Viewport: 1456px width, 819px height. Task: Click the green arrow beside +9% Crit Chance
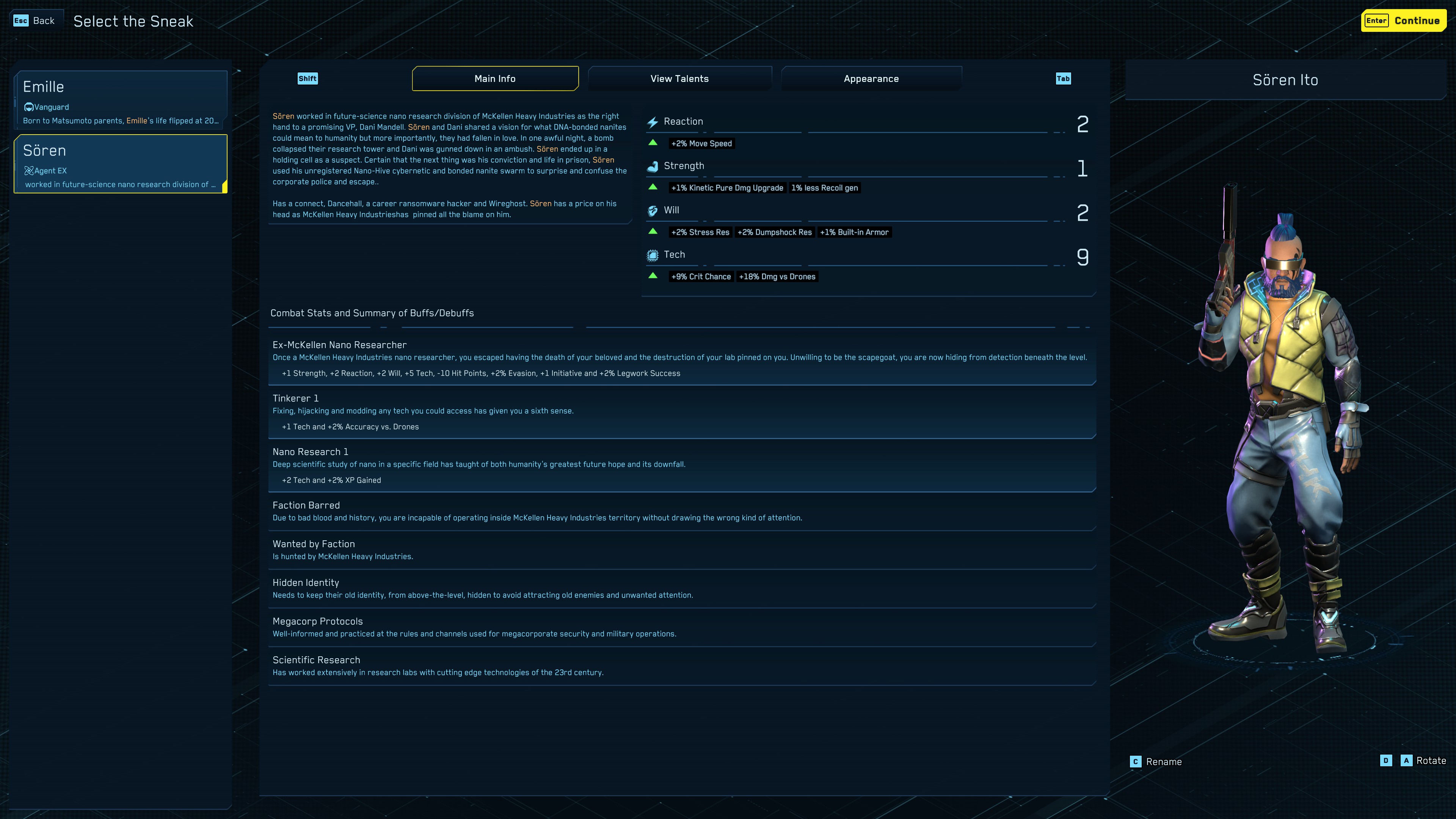(653, 276)
